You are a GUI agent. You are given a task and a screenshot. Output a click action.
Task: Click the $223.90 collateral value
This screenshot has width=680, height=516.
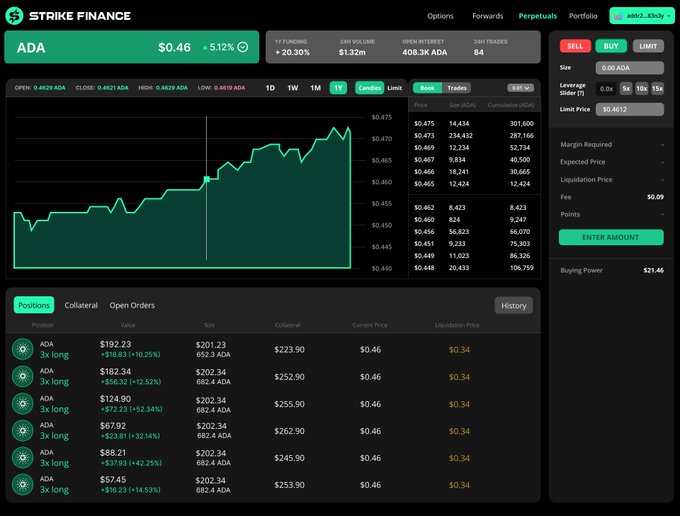tap(289, 349)
